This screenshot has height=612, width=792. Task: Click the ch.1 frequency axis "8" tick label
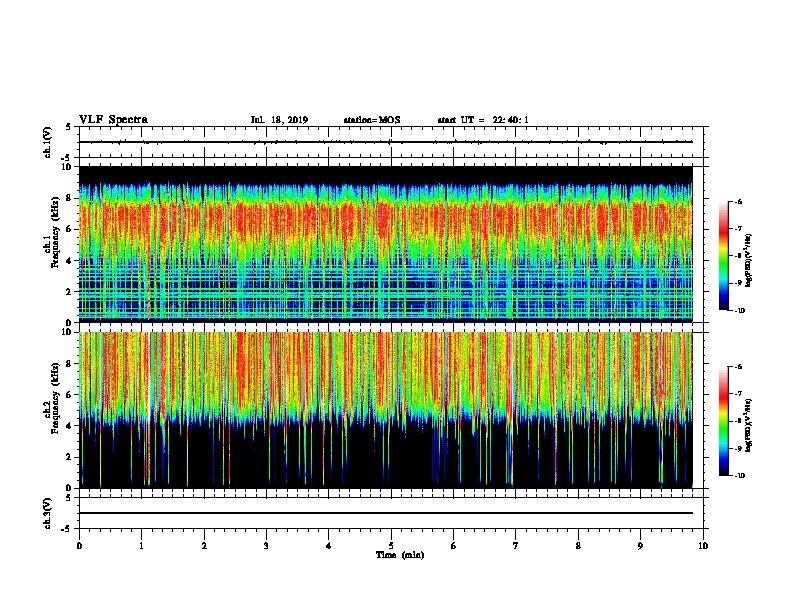(x=69, y=198)
